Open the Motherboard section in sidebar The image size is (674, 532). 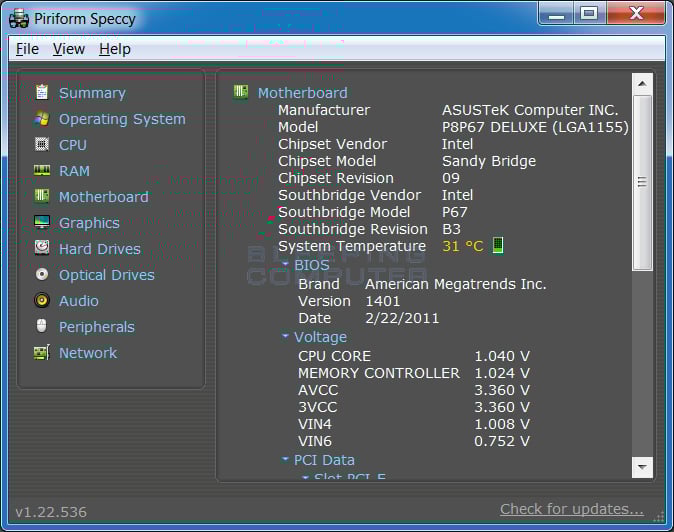coord(103,197)
